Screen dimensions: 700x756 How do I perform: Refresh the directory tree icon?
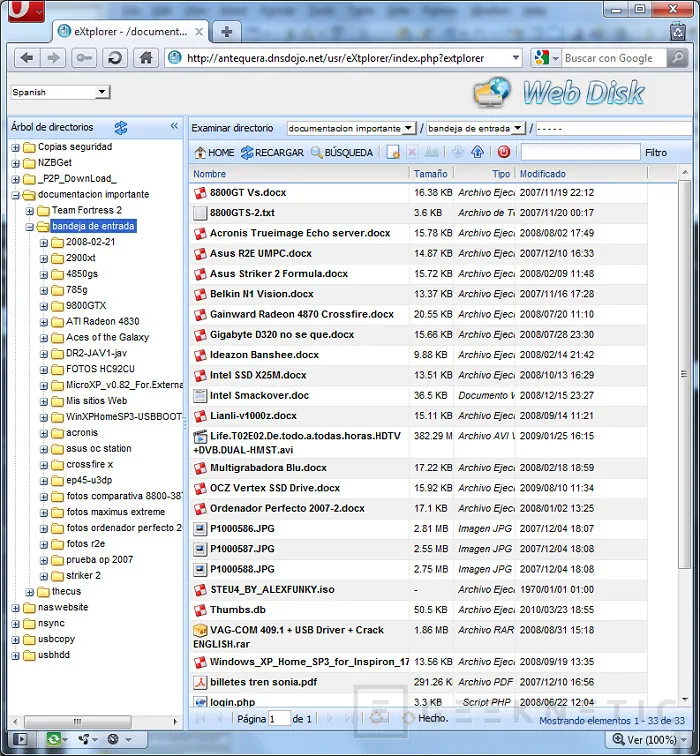pos(121,128)
